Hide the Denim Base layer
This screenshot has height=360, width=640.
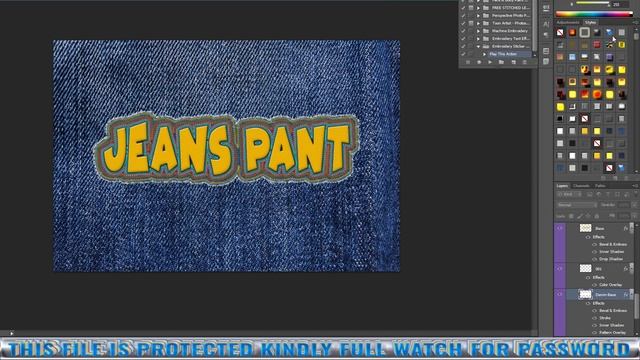point(560,294)
